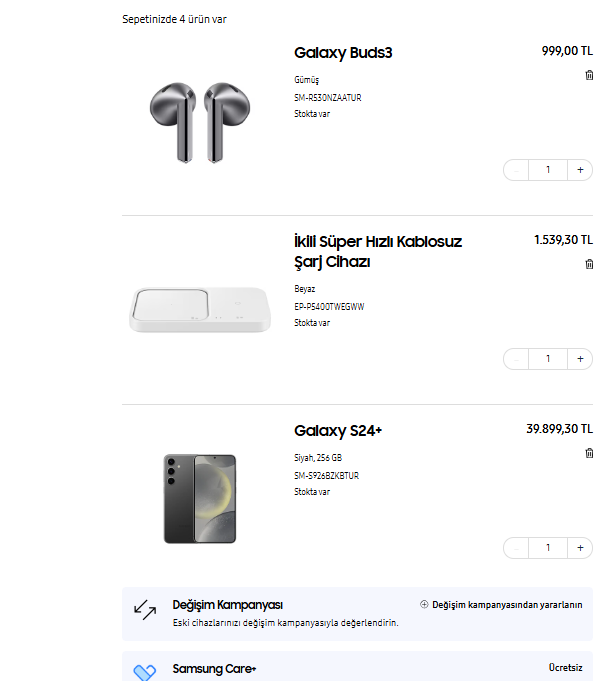The height and width of the screenshot is (681, 604).
Task: Reduce wireless charger quantity with minus
Action: 516,359
